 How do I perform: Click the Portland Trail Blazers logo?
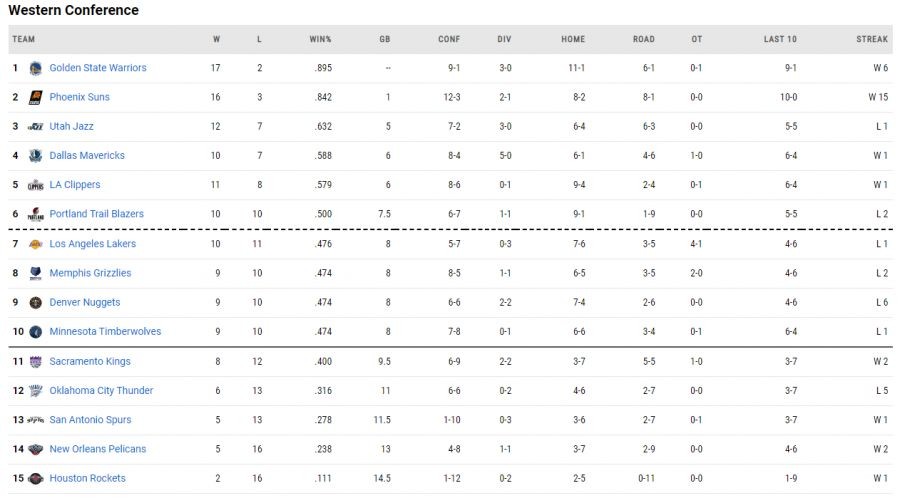[x=36, y=214]
